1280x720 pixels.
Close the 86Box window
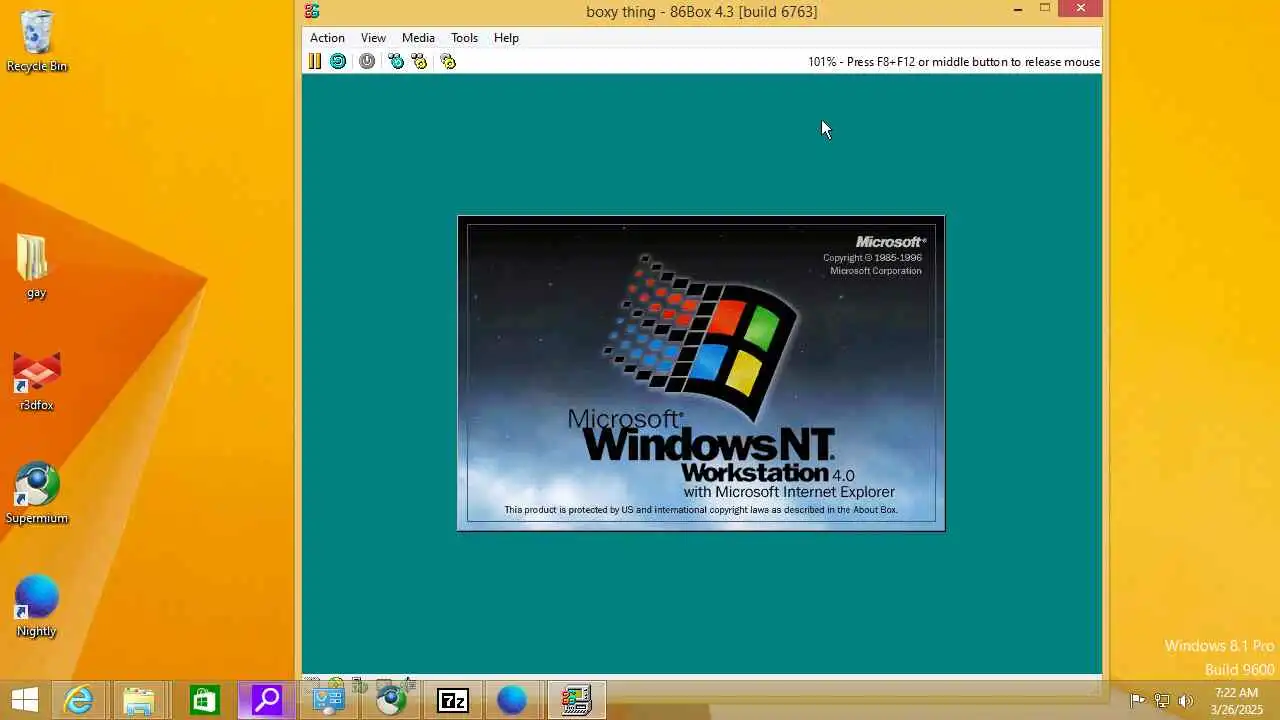(x=1080, y=9)
